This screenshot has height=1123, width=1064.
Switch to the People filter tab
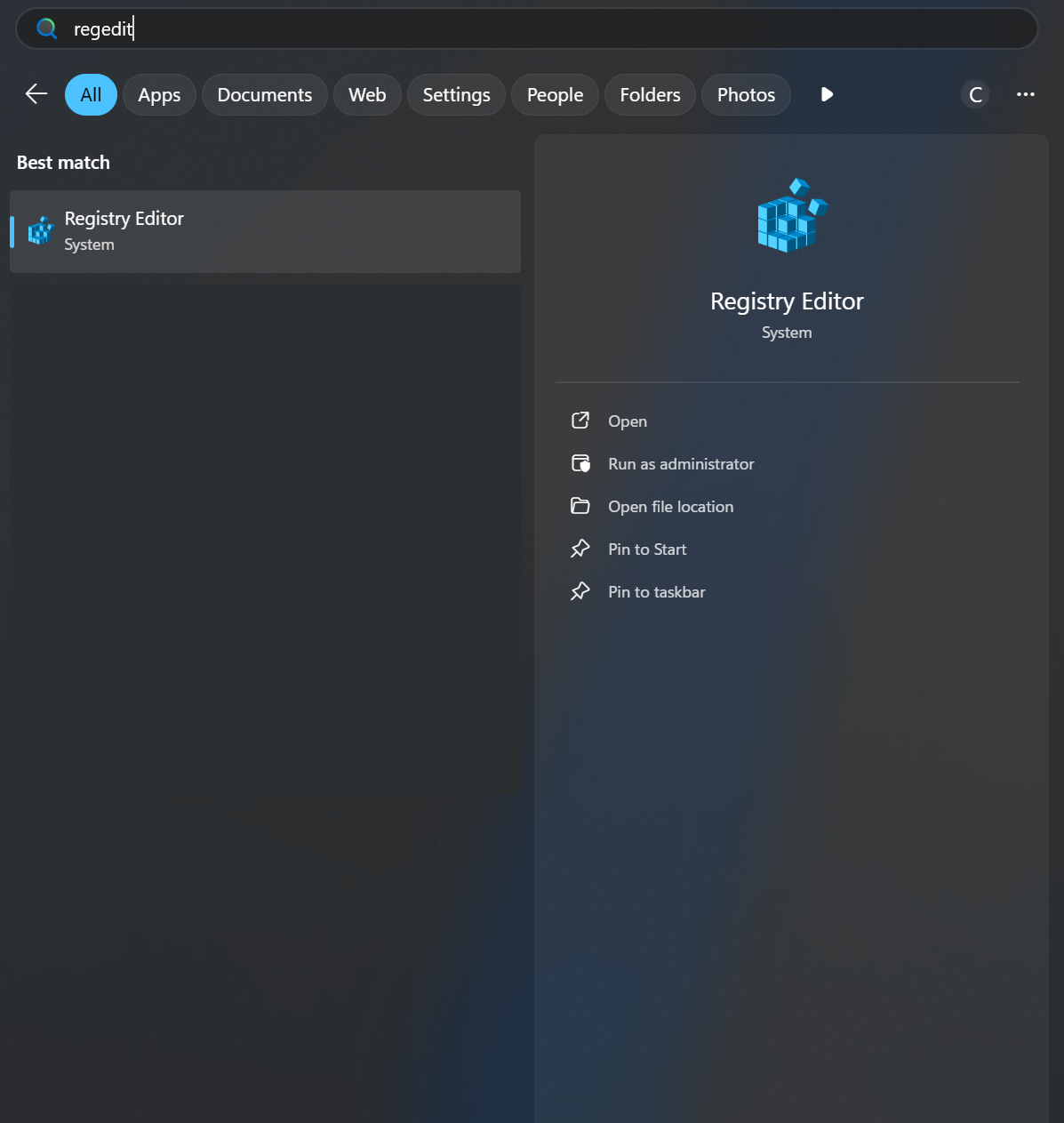(x=555, y=94)
